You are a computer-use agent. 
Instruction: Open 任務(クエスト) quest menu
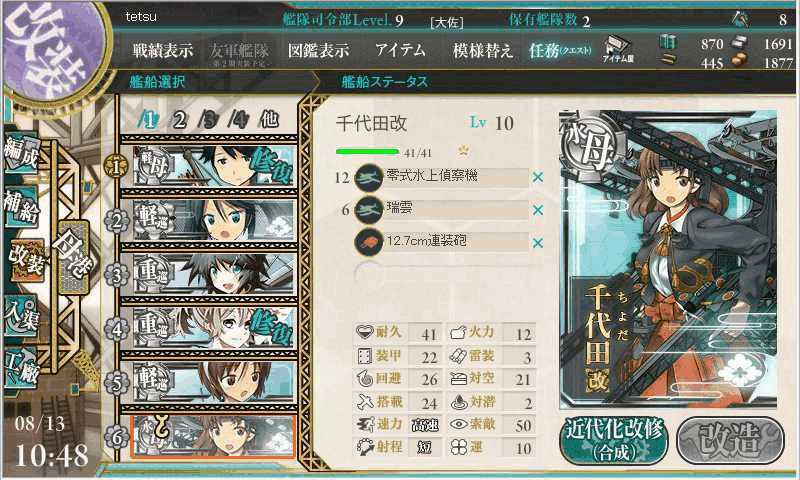click(x=560, y=50)
